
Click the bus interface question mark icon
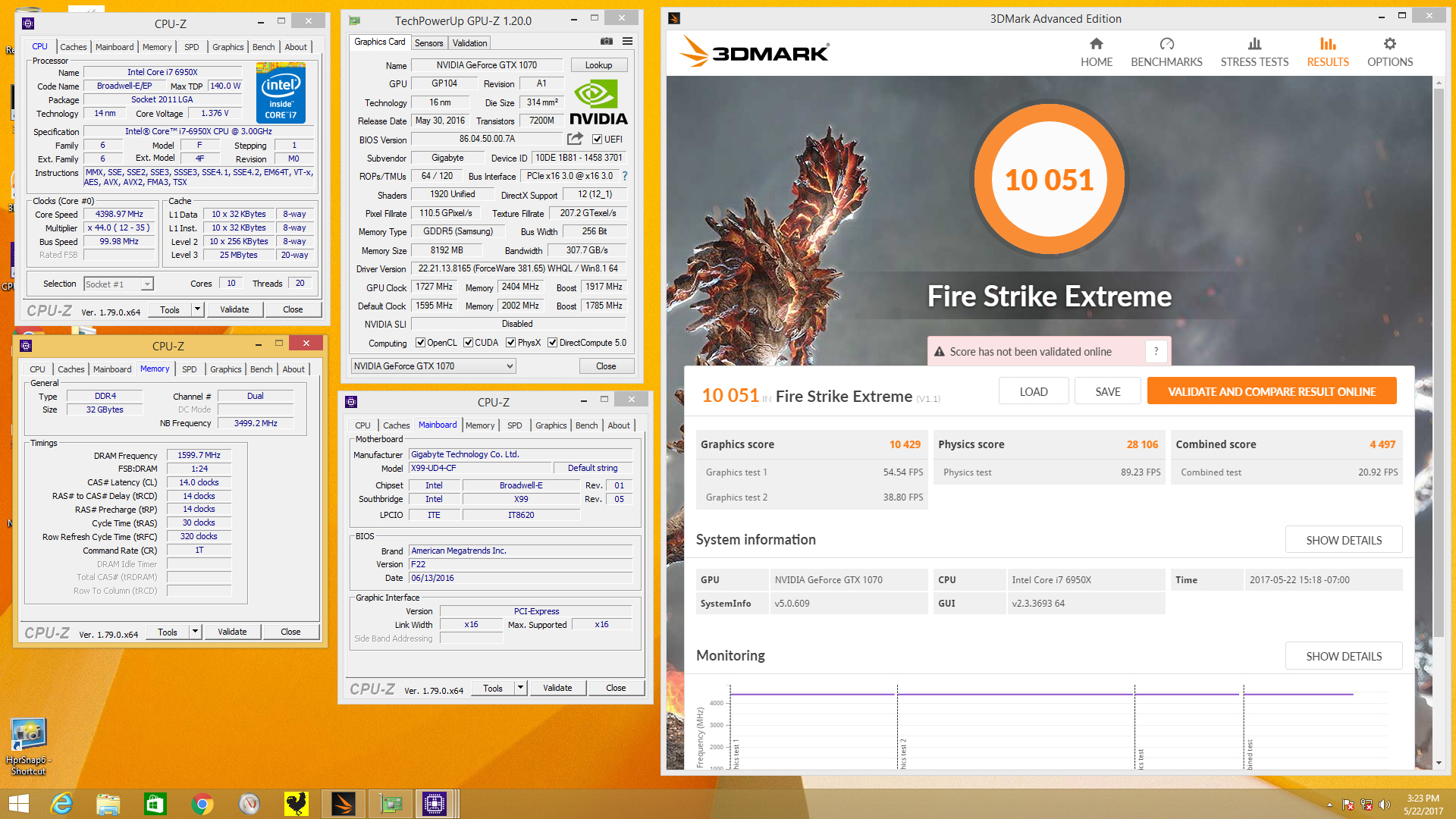pyautogui.click(x=625, y=176)
